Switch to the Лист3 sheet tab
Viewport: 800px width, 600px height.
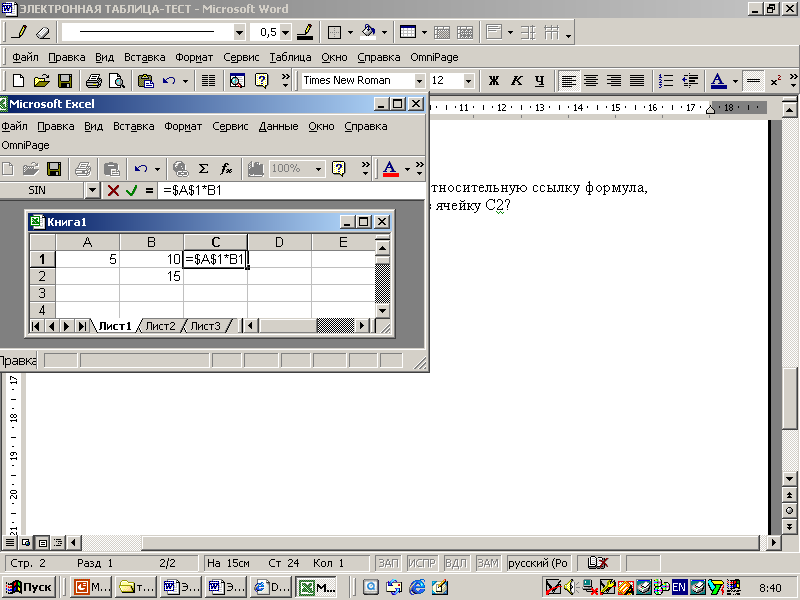pos(206,326)
